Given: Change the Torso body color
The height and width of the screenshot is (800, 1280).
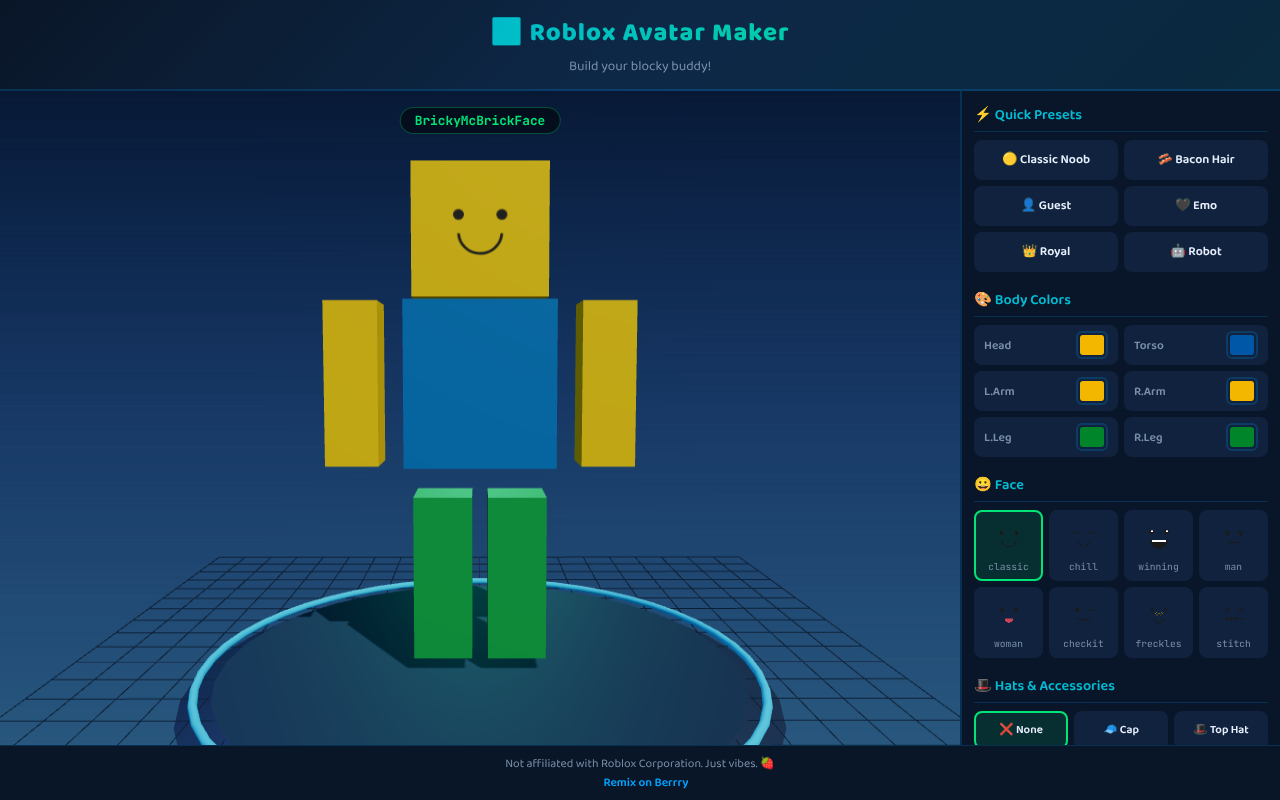Looking at the screenshot, I should (1241, 344).
